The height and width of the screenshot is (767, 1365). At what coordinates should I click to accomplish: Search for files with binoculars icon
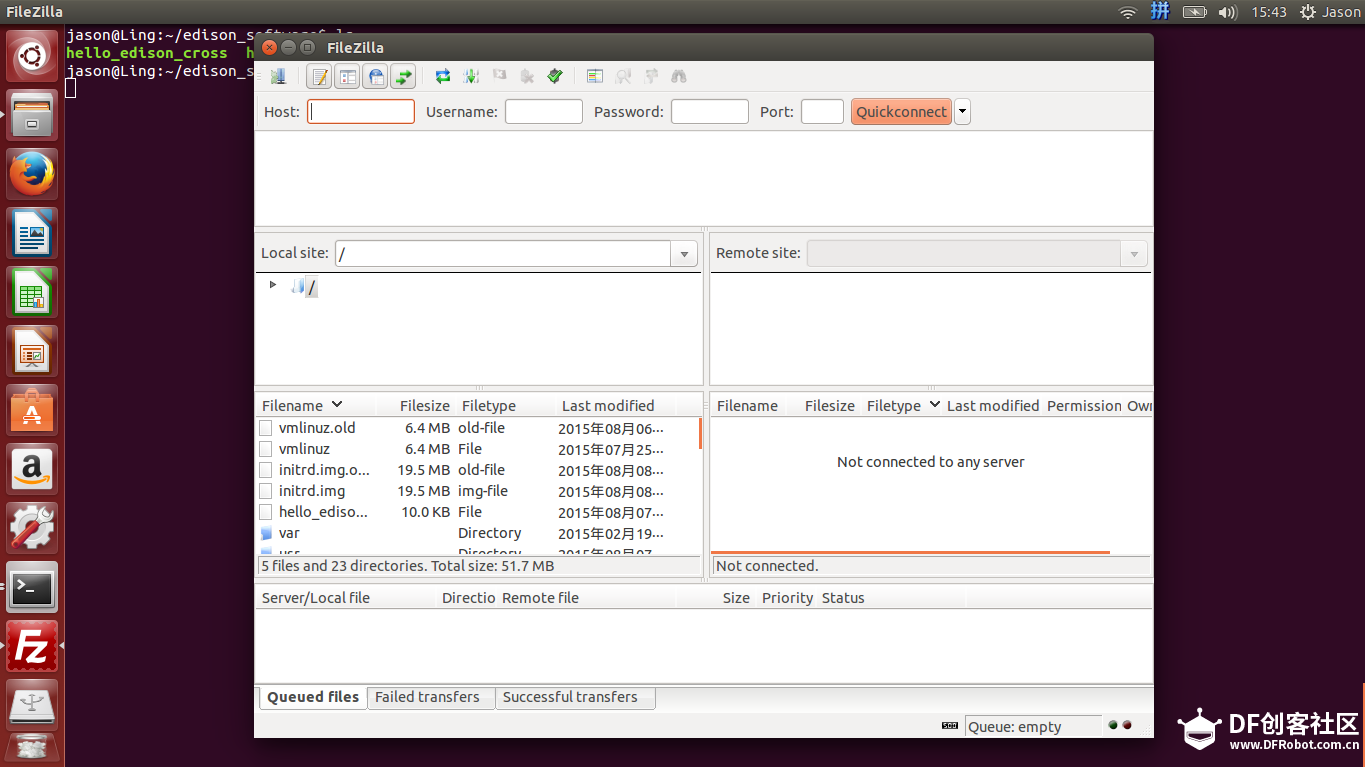(679, 76)
